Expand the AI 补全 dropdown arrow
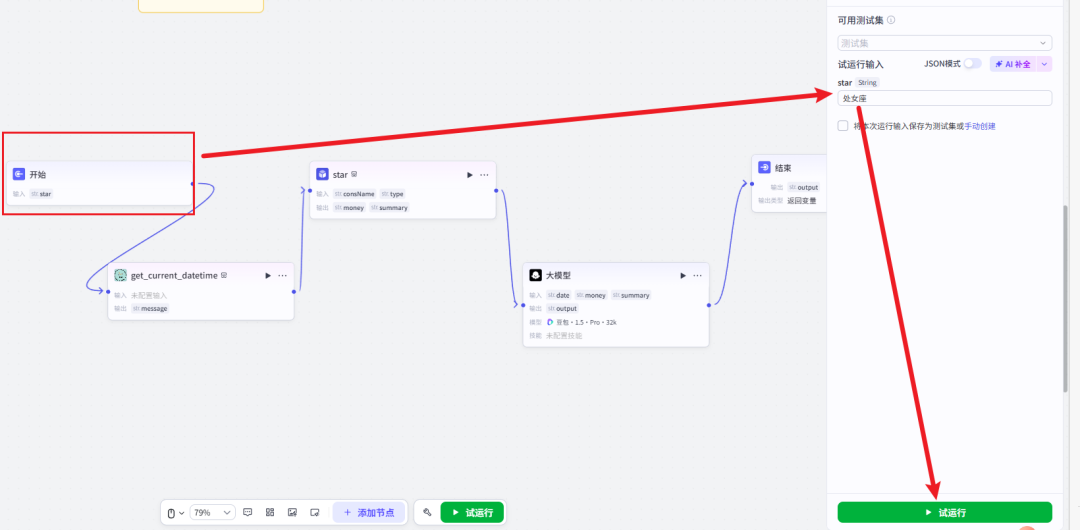This screenshot has height=530, width=1080. click(1044, 64)
